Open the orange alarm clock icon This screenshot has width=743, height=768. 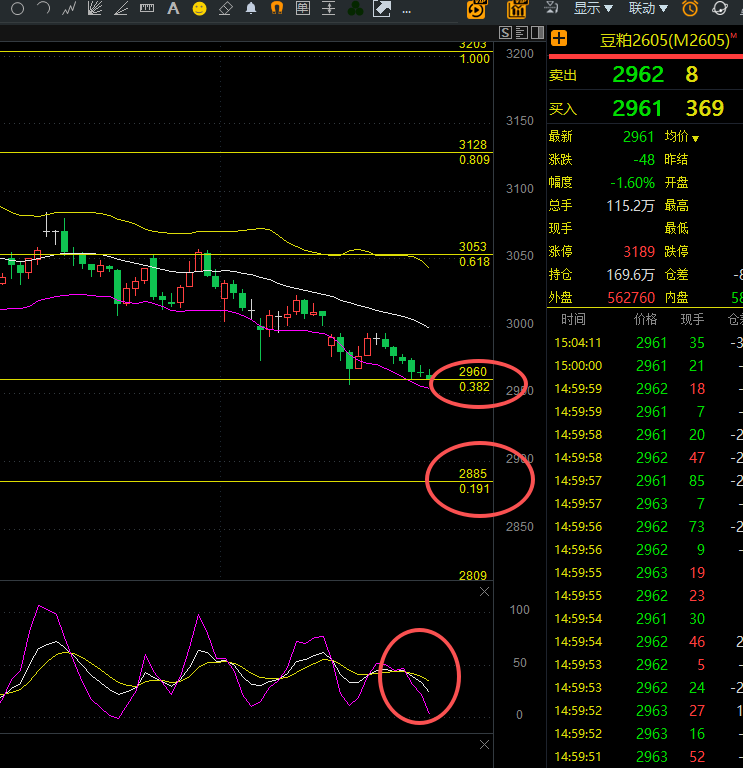[x=690, y=8]
